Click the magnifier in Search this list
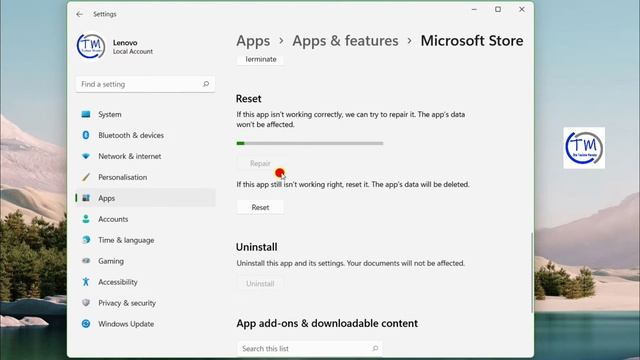Screen dimensions: 640x360 pyautogui.click(x=375, y=348)
